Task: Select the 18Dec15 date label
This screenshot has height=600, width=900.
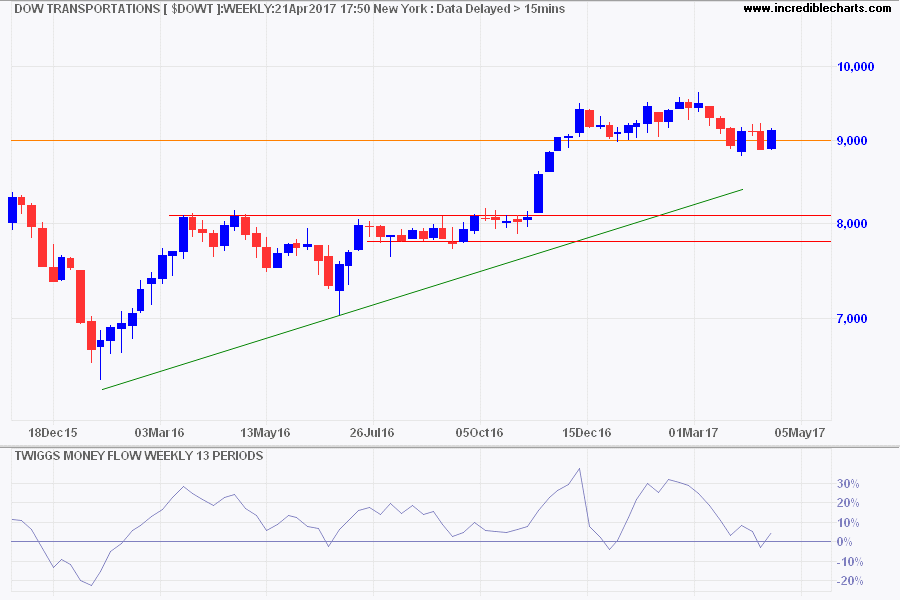Action: (x=53, y=432)
